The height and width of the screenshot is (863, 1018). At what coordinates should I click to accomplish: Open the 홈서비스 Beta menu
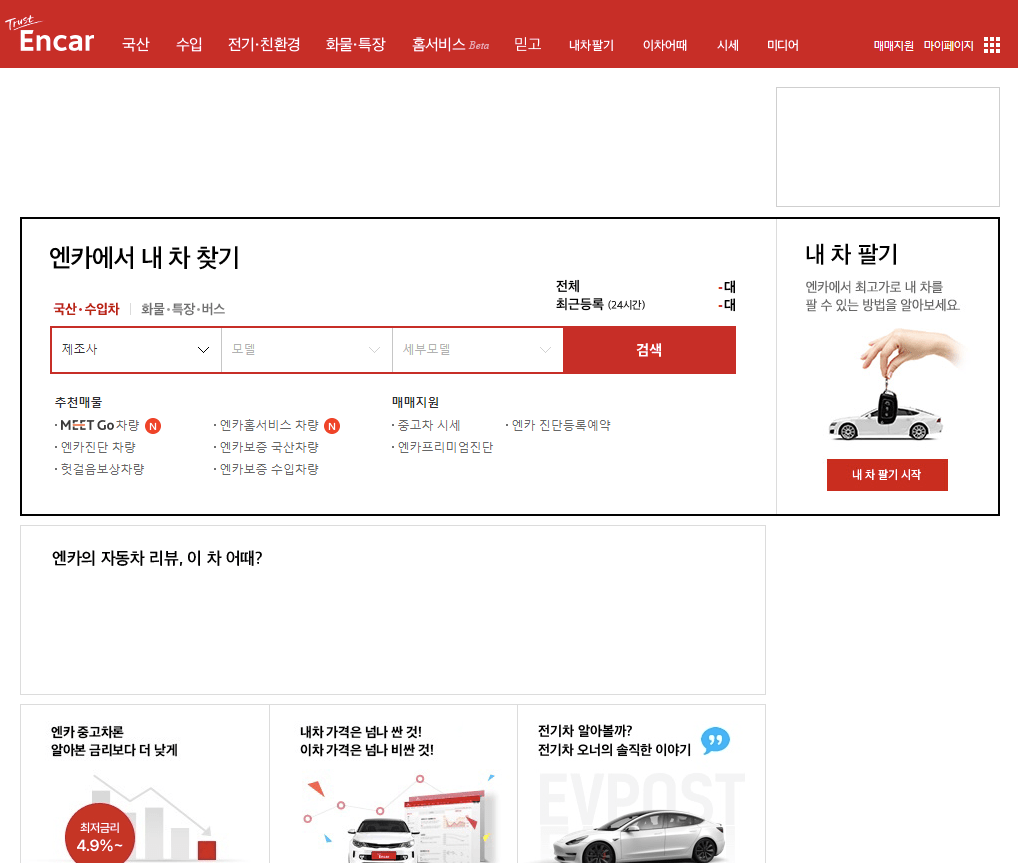point(451,44)
